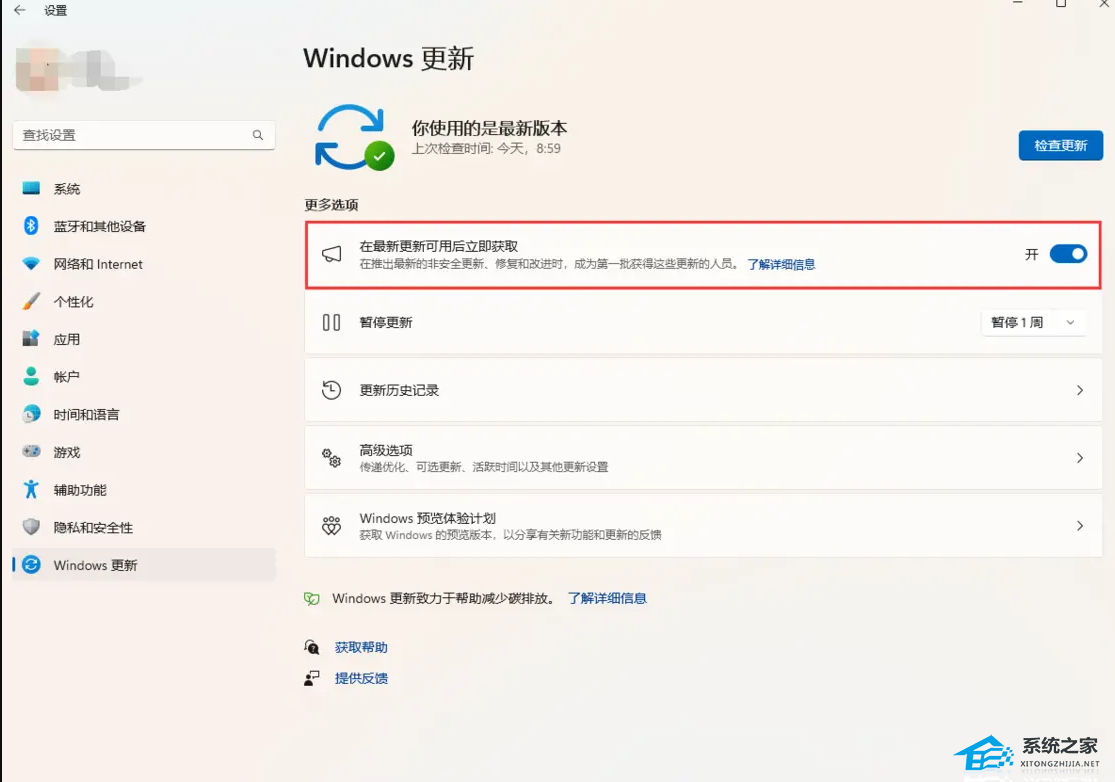The width and height of the screenshot is (1115, 782).
Task: Open Windows 预览体验计划 via its chevron
Action: click(1079, 526)
